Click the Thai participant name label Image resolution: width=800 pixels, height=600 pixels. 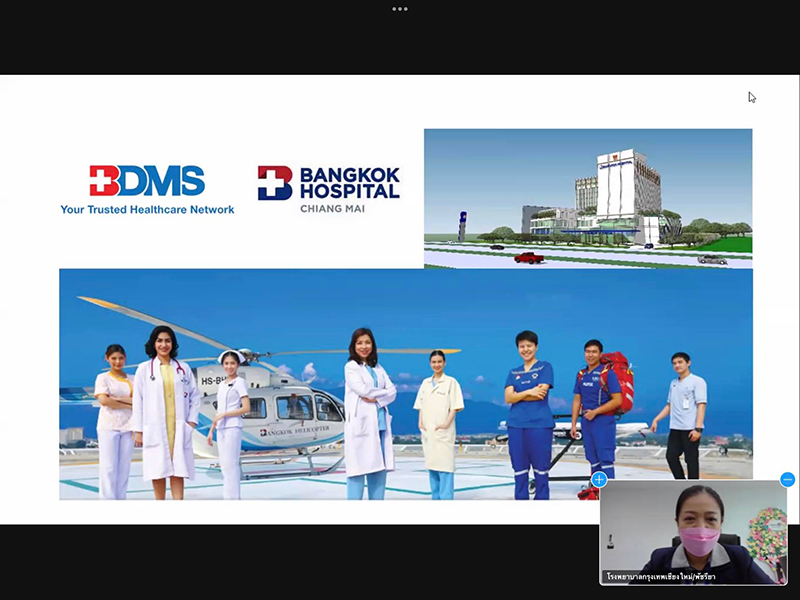661,577
